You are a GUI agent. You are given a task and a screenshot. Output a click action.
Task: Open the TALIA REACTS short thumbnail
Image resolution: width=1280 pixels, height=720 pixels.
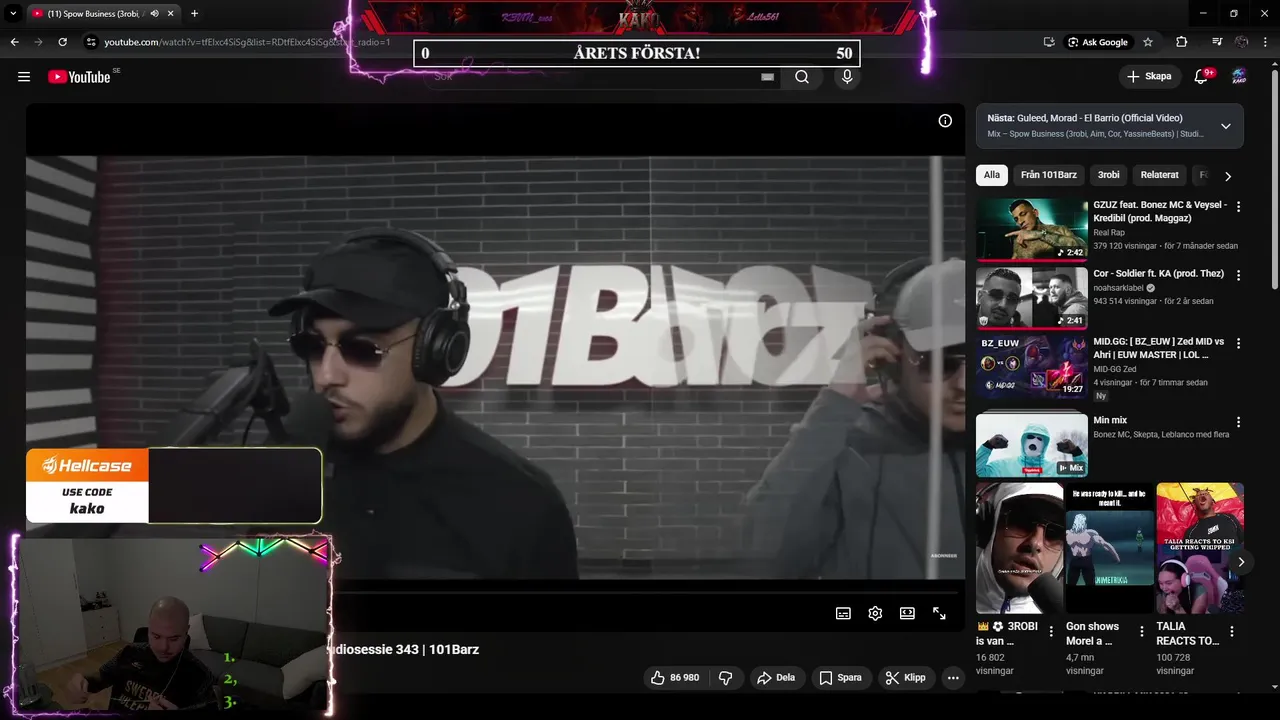pos(1200,548)
